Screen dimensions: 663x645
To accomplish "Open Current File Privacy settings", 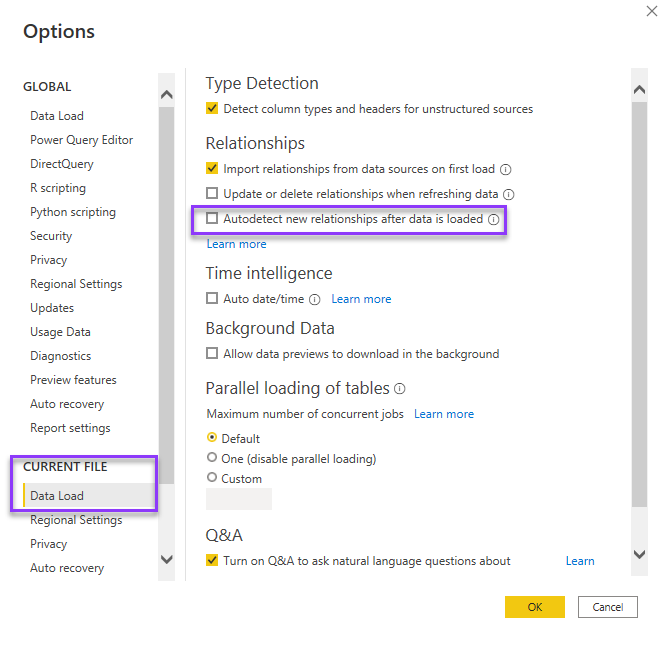I will click(x=48, y=544).
